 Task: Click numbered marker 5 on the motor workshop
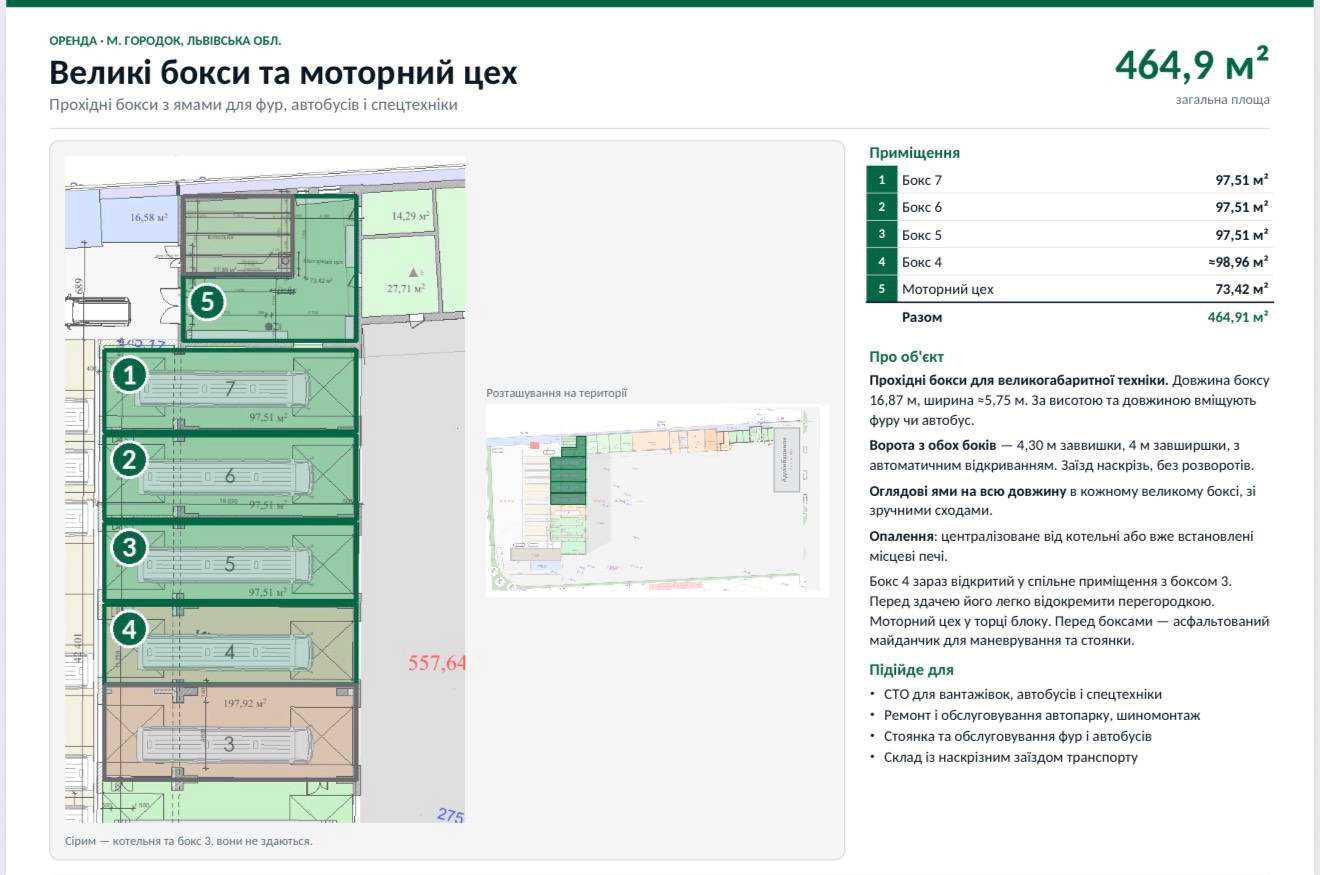click(x=207, y=302)
